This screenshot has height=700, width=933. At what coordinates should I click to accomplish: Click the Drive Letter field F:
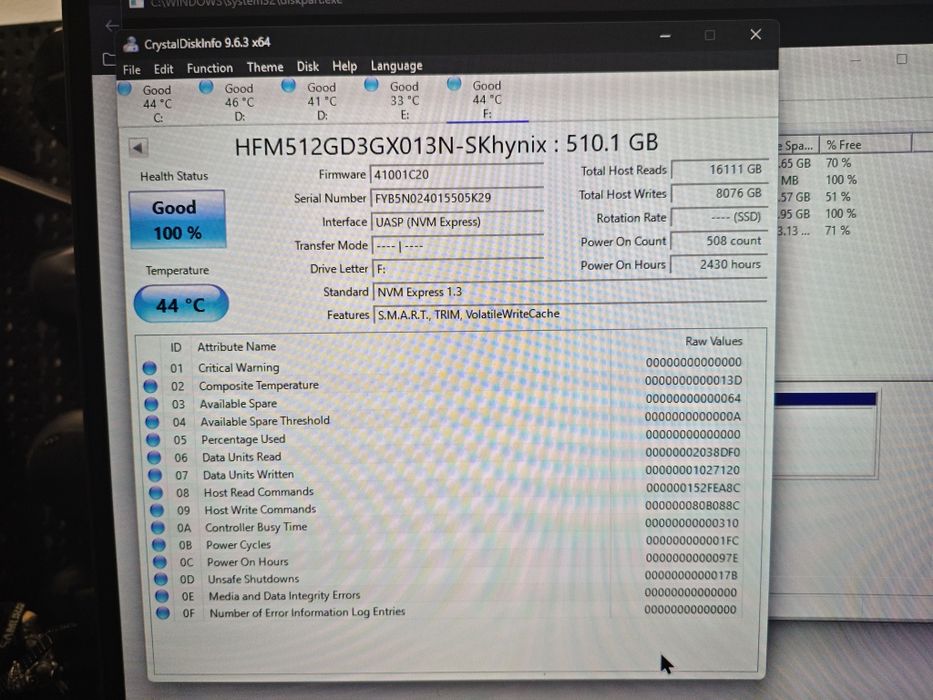pyautogui.click(x=458, y=268)
